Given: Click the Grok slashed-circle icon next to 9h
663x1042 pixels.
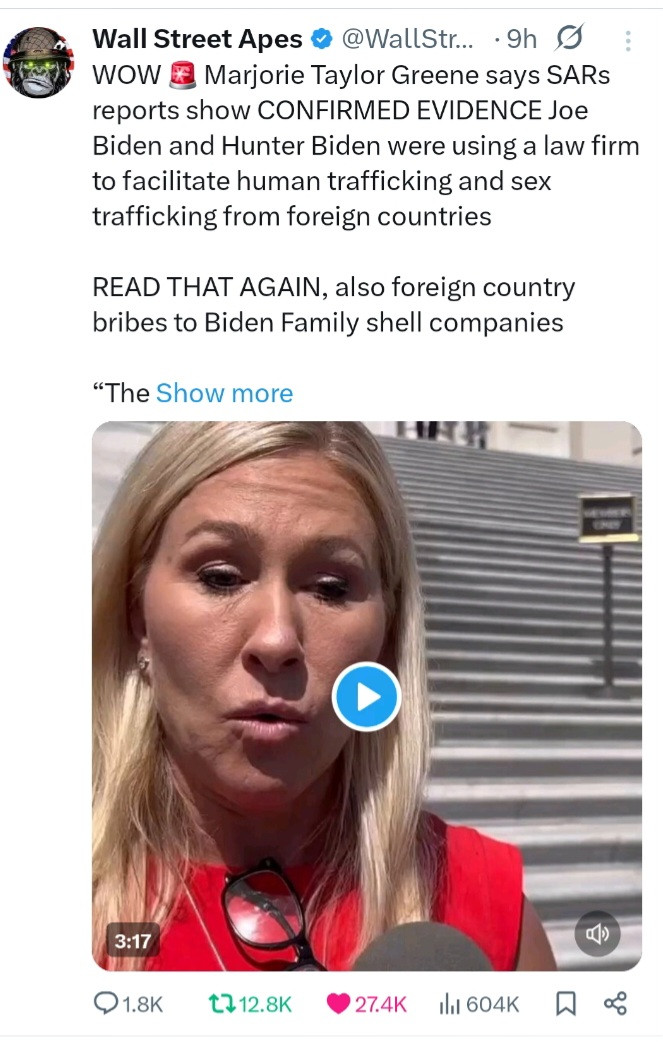Looking at the screenshot, I should (569, 38).
